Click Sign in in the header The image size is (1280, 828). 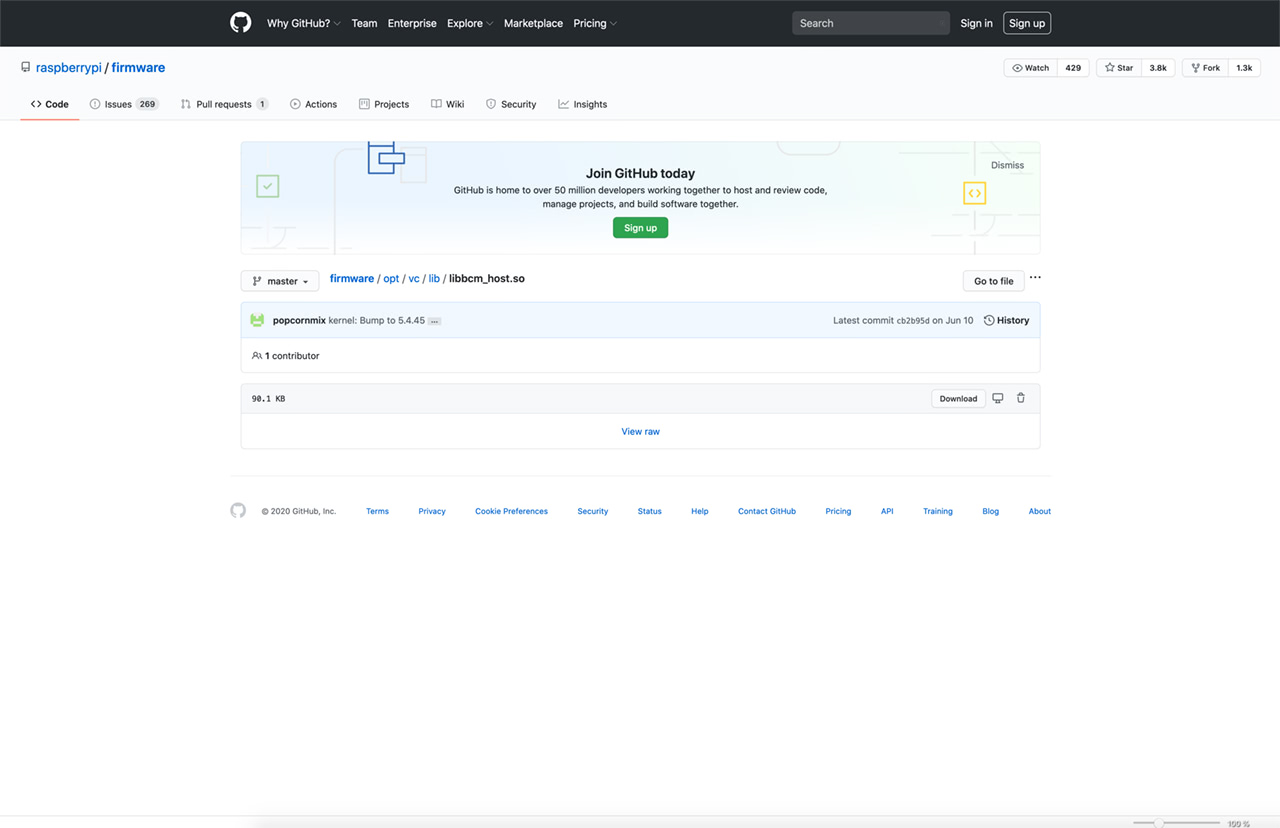coord(976,23)
